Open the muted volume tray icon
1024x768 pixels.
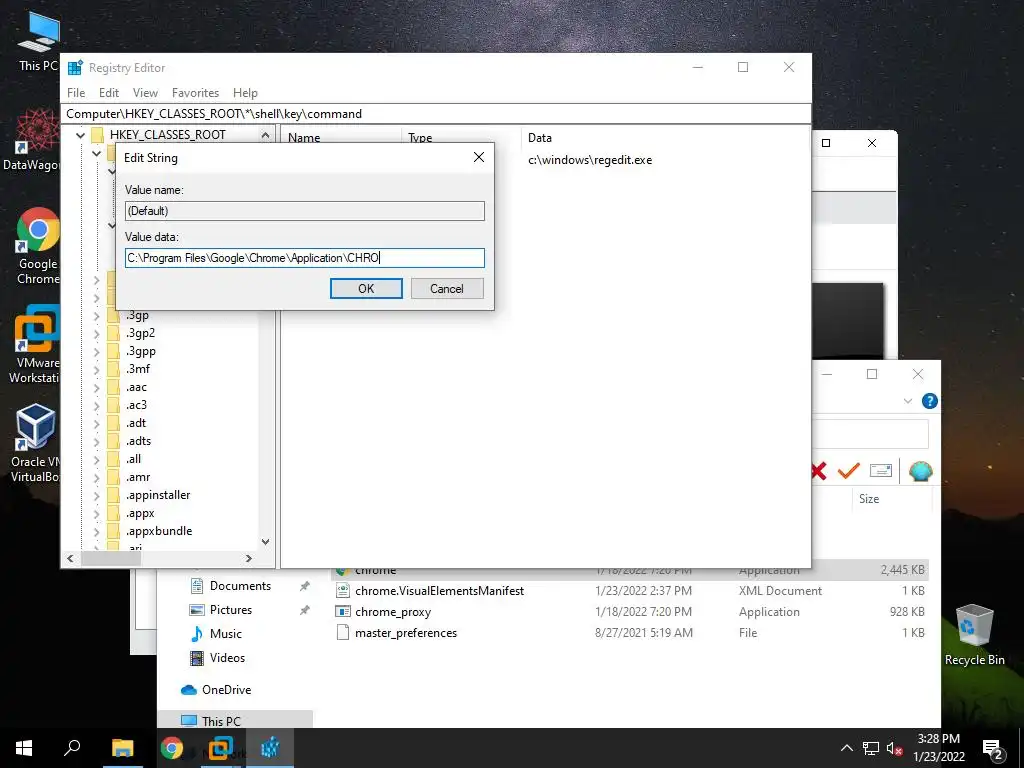895,748
